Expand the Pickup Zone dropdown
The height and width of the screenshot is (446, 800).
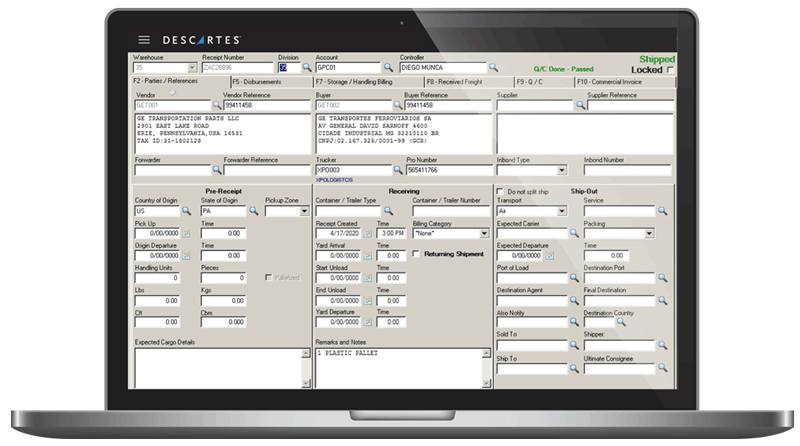click(x=304, y=211)
